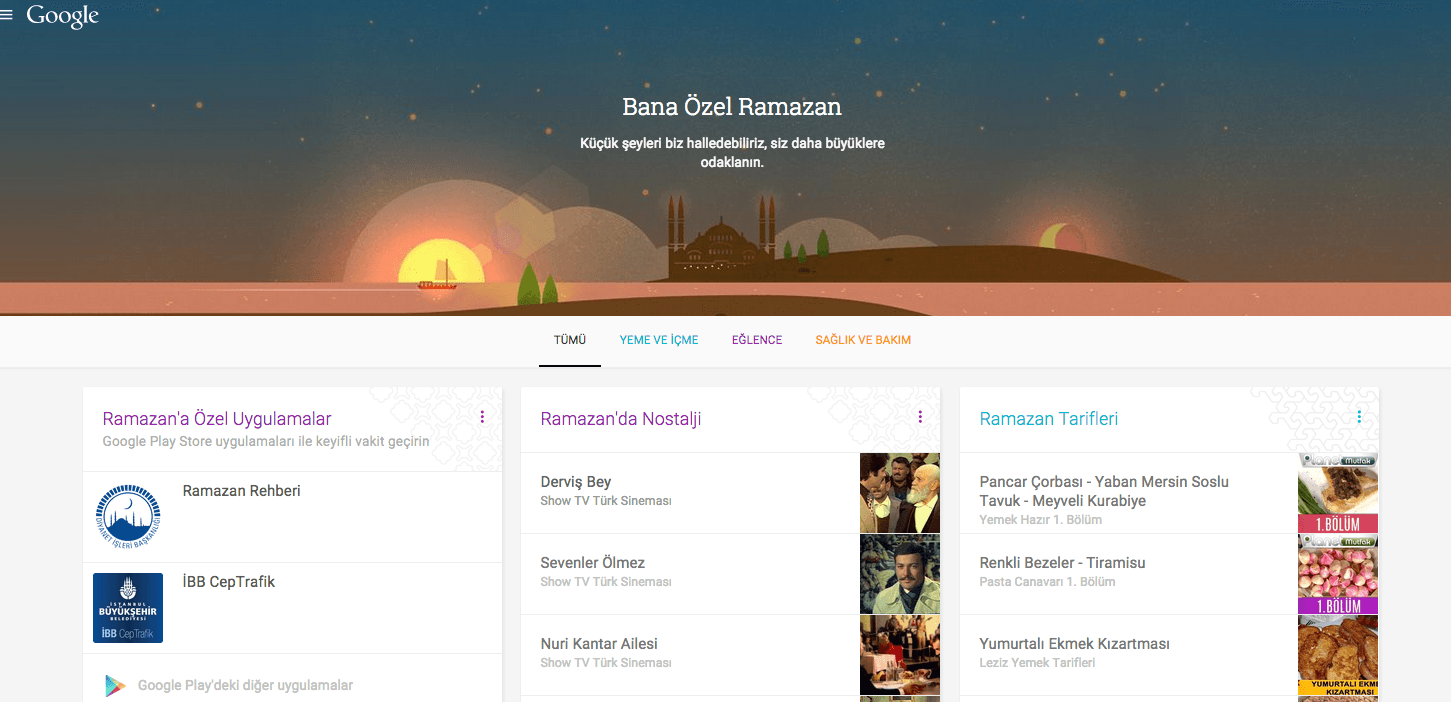The height and width of the screenshot is (702, 1451).
Task: Open more options on Ramazan Tarifleri card
Action: [x=1359, y=417]
